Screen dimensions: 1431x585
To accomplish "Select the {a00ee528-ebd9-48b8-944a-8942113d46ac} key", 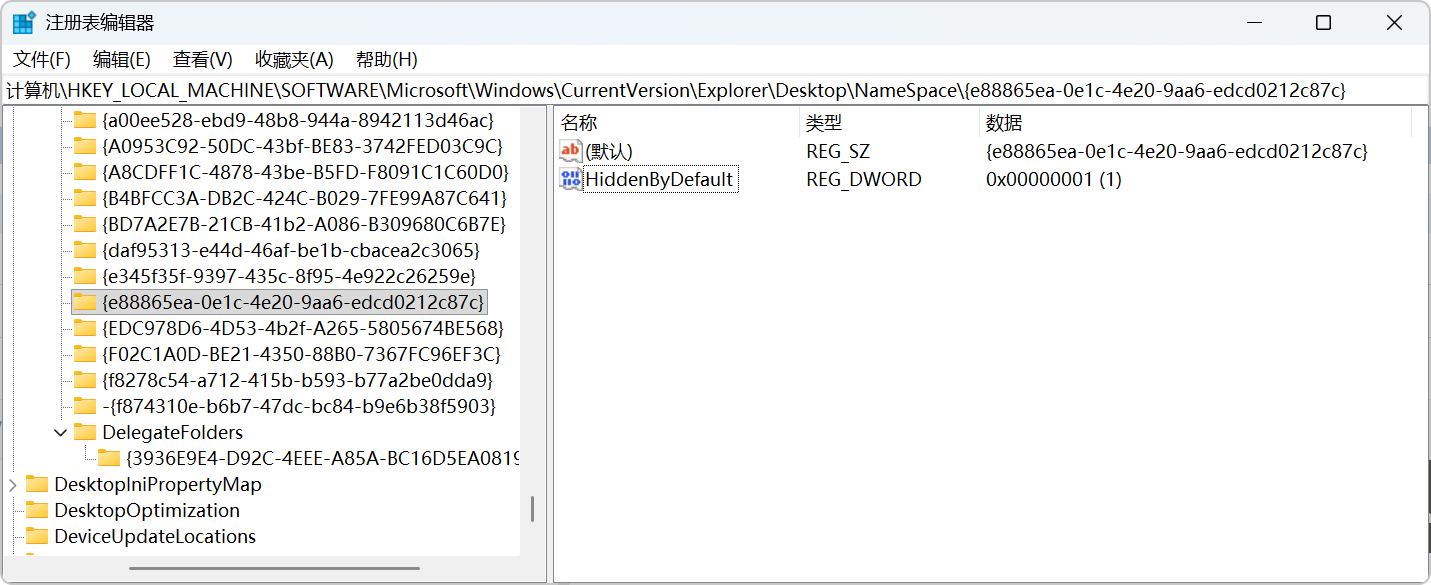I will pyautogui.click(x=298, y=120).
